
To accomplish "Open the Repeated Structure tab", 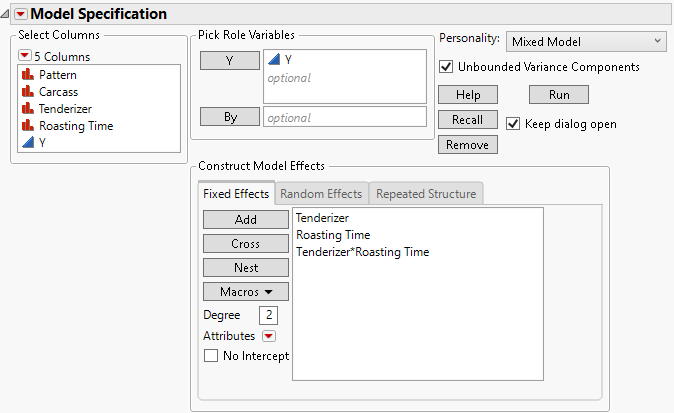I will (x=427, y=193).
